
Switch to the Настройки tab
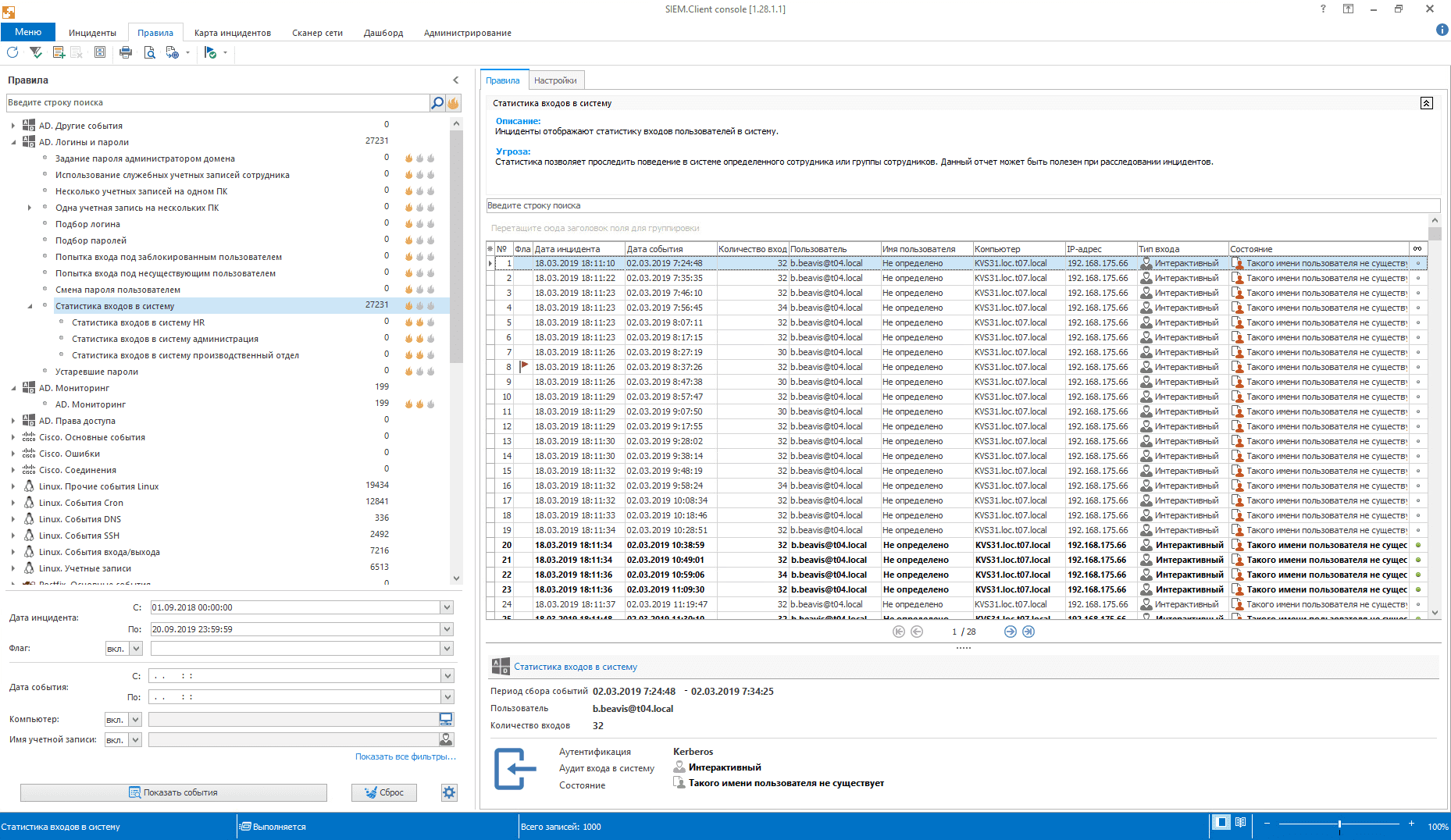point(555,80)
